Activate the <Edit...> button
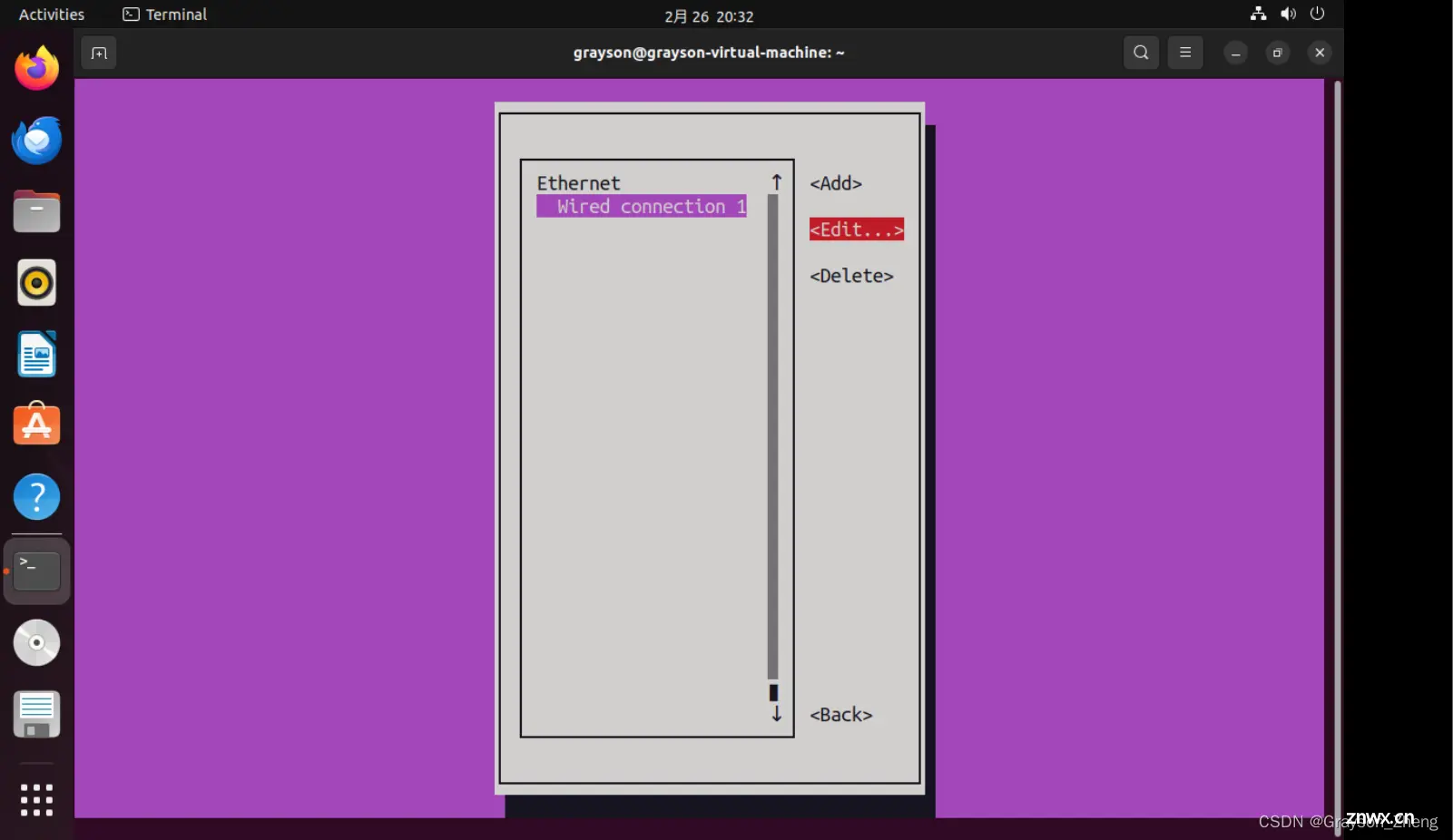Image resolution: width=1453 pixels, height=840 pixels. pos(857,230)
